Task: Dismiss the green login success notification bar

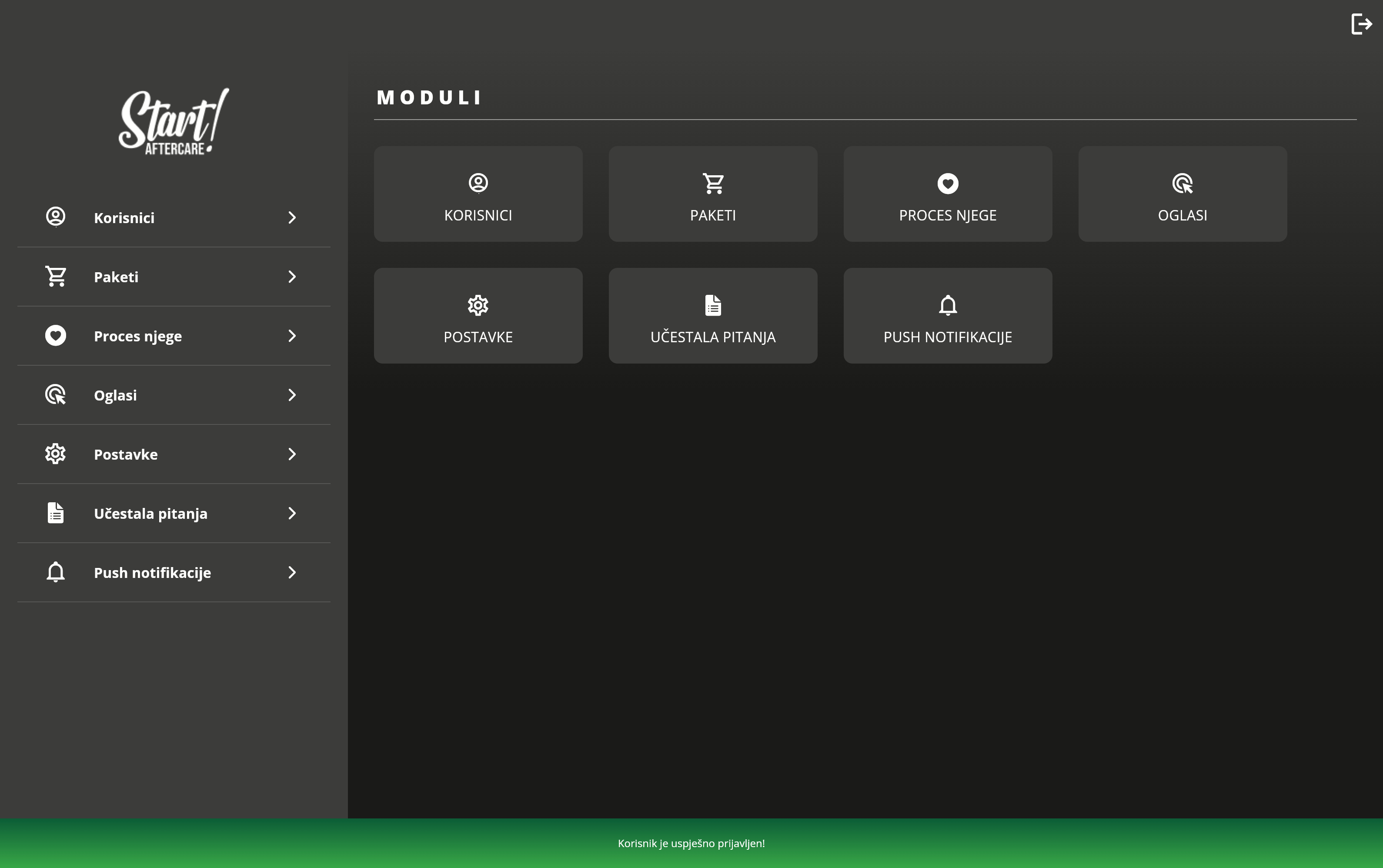Action: (691, 843)
